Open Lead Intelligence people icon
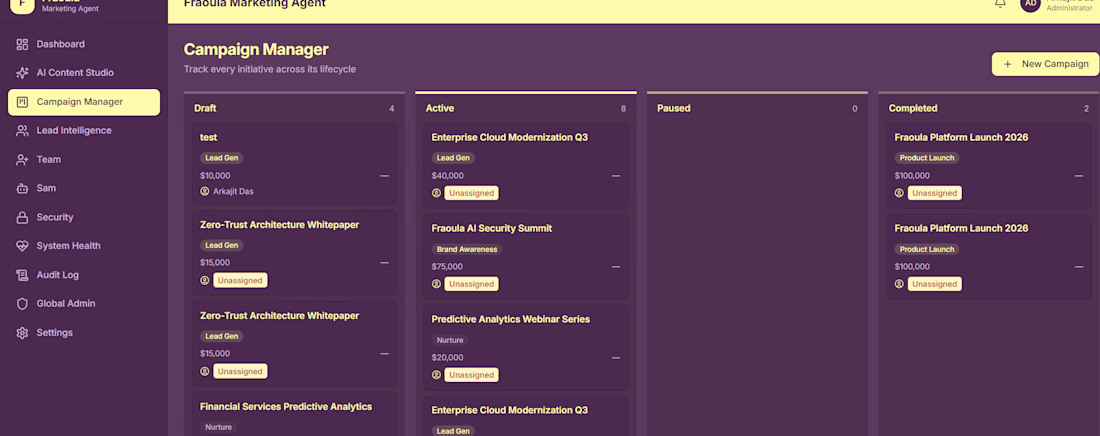This screenshot has height=436, width=1100. (22, 131)
